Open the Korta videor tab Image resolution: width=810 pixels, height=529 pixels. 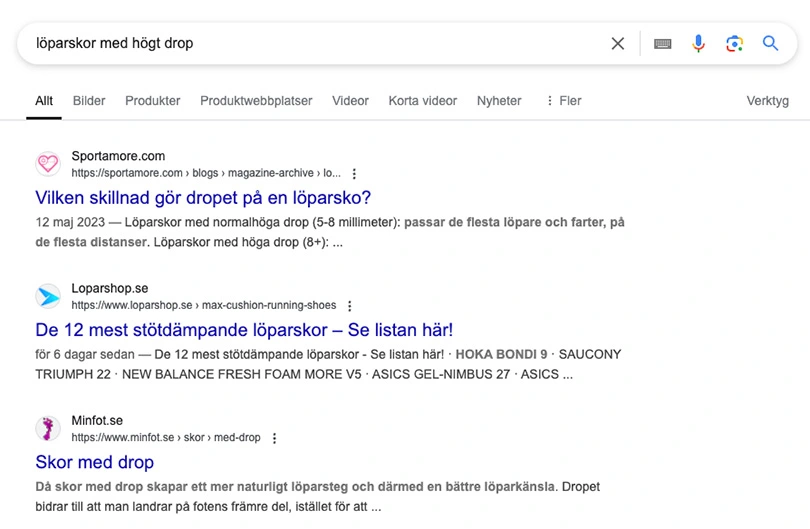423,101
